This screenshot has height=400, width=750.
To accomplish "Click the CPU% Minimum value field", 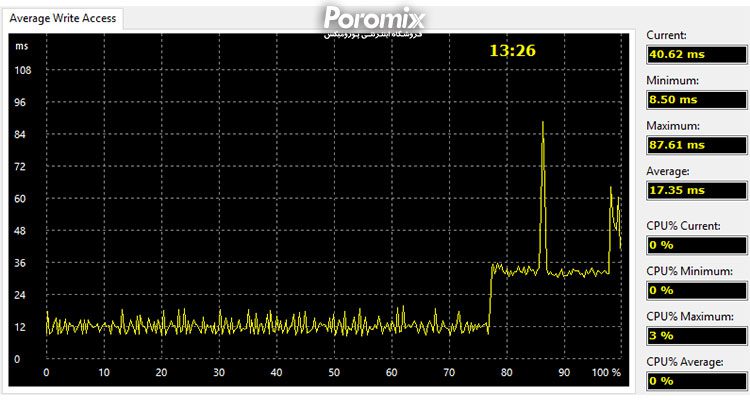I will [696, 290].
